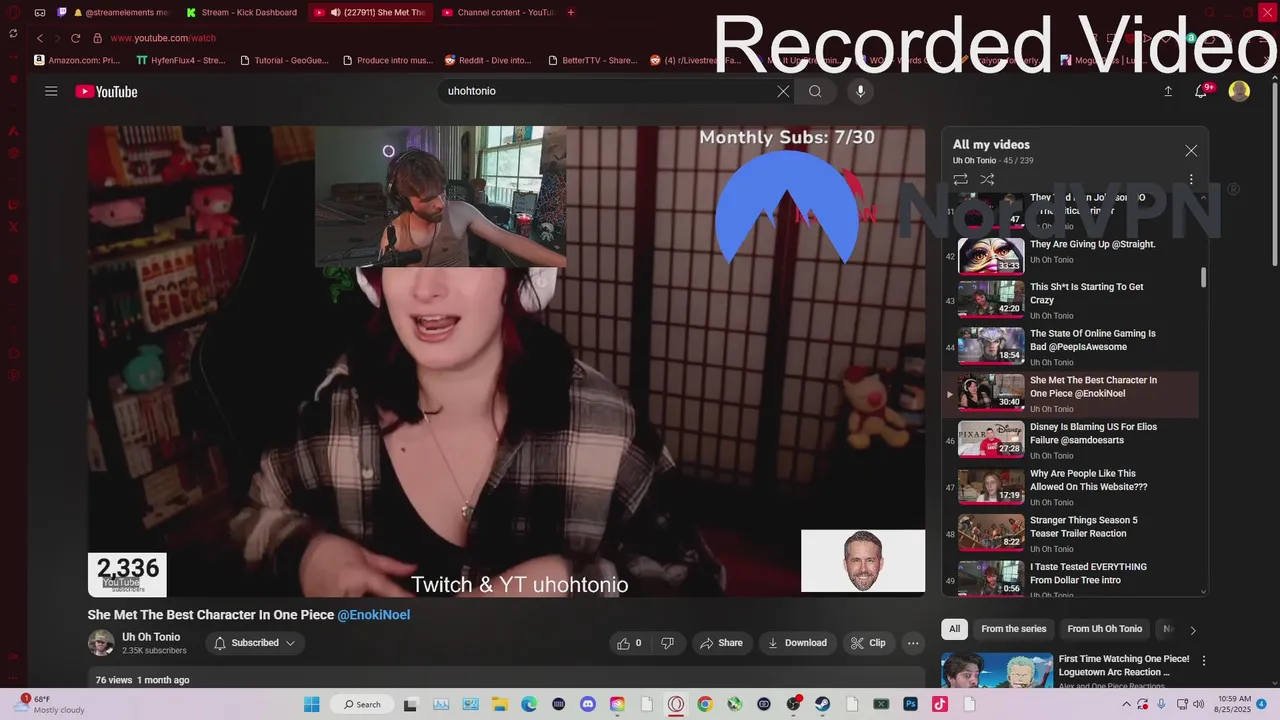1280x720 pixels.
Task: Open Tutorial - GeoGuessr bookmark
Action: pyautogui.click(x=284, y=60)
